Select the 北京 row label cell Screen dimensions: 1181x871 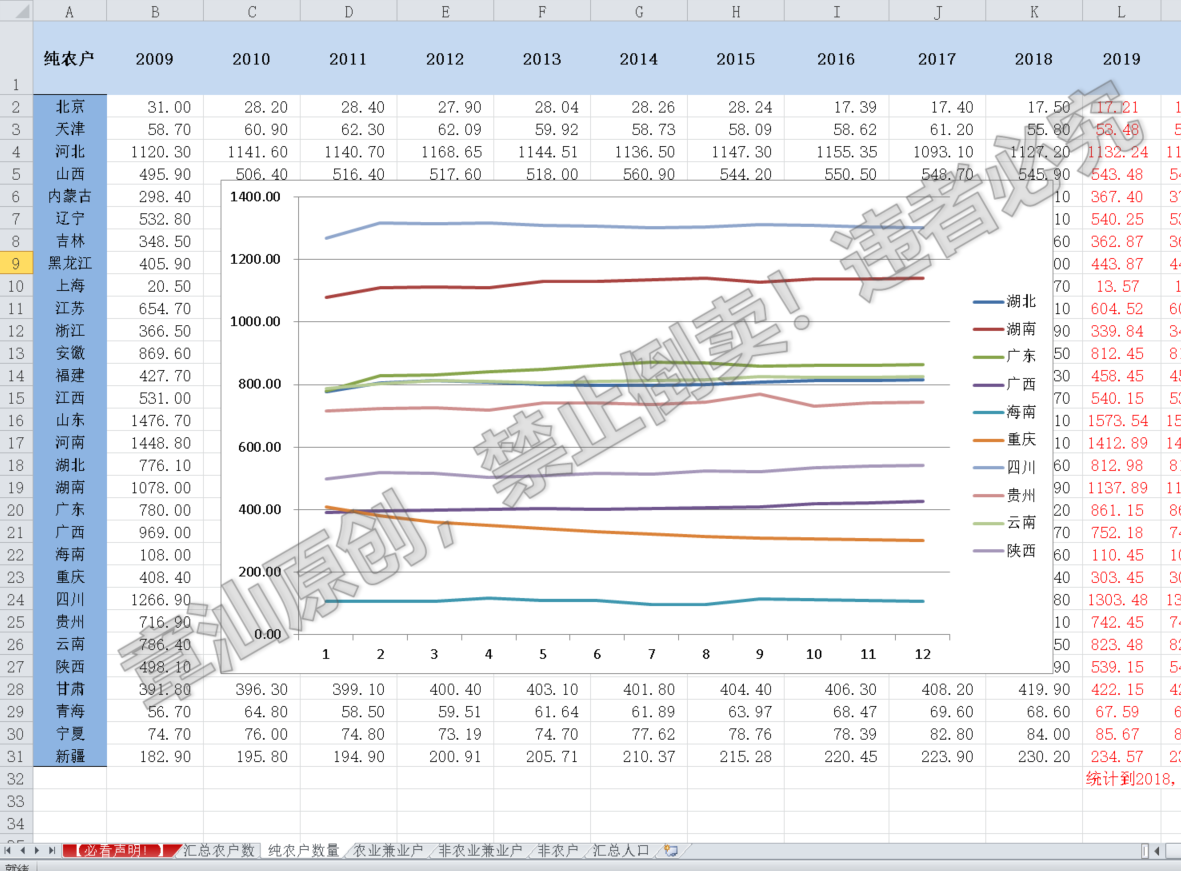click(x=69, y=107)
